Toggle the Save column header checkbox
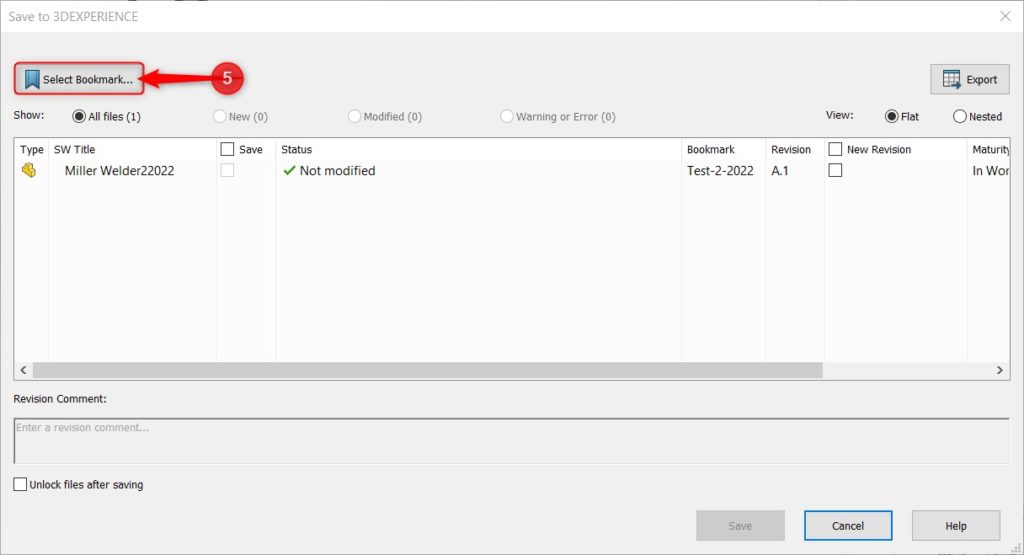The height and width of the screenshot is (555, 1024). pos(227,149)
